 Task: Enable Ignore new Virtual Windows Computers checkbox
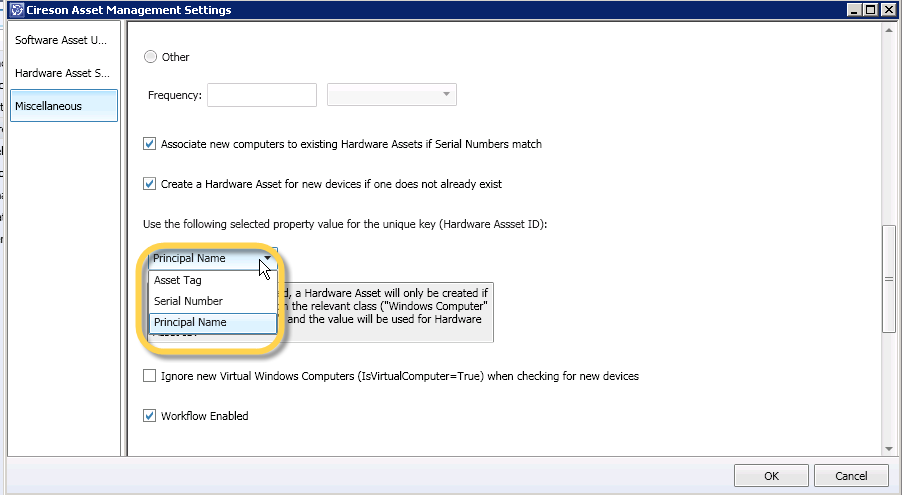151,376
